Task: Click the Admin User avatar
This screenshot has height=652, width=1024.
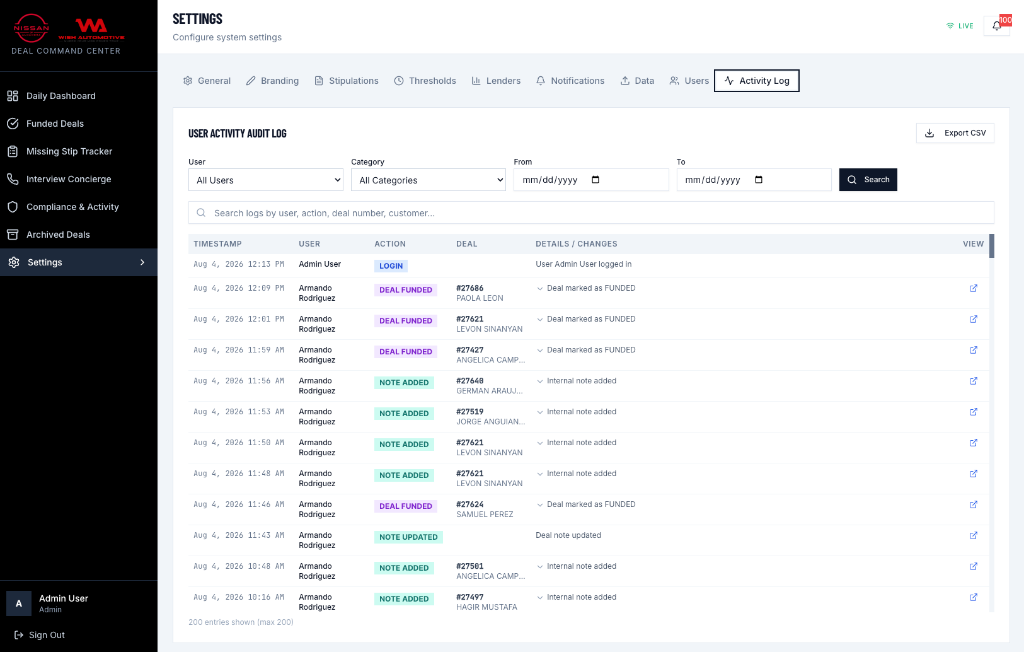Action: [x=19, y=604]
